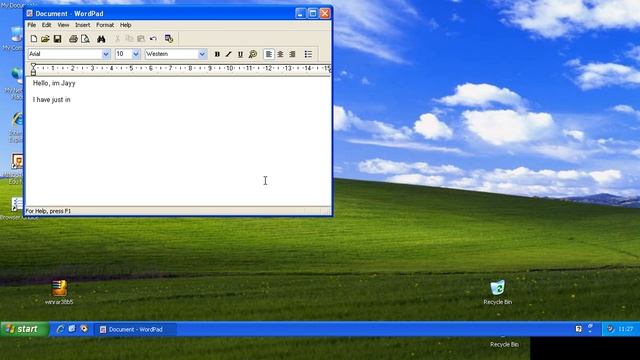Viewport: 640px width, 360px height.
Task: Insert date and time with the toolbar icon
Action: point(169,39)
